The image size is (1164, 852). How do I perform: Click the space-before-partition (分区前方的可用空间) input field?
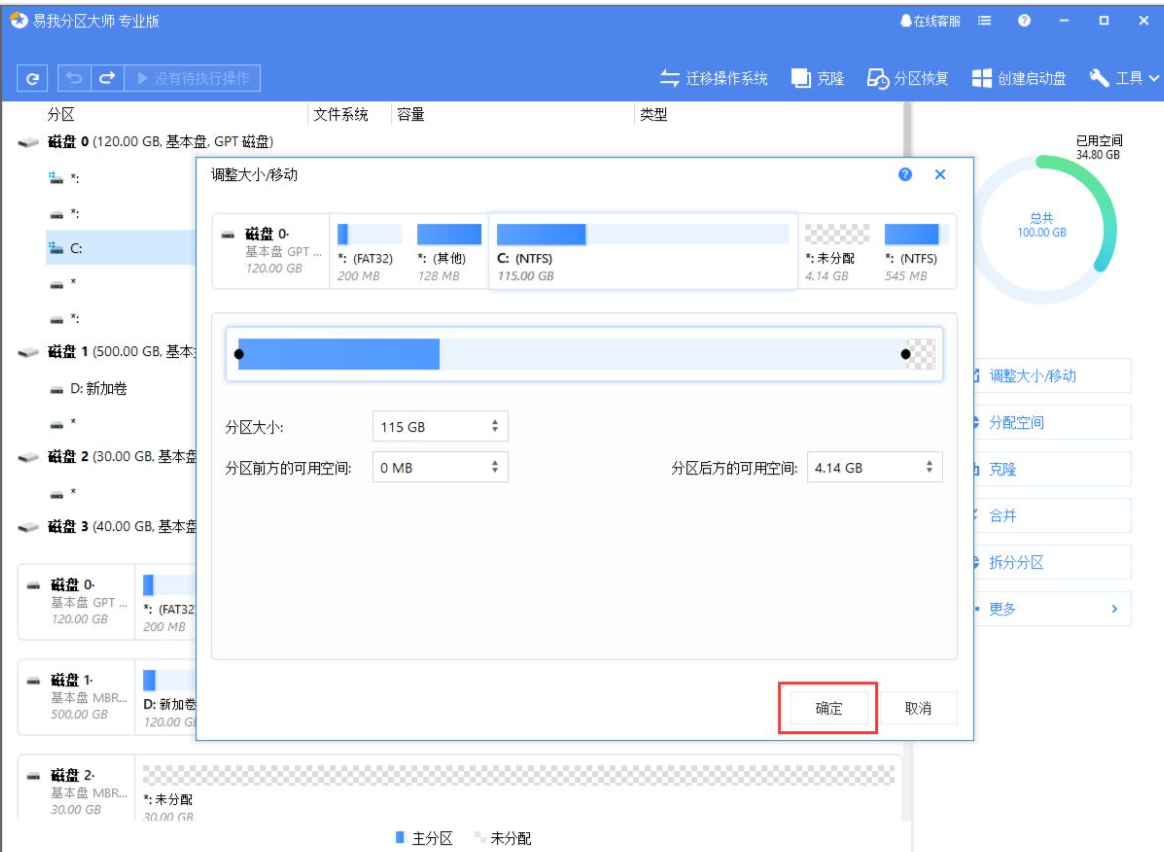click(430, 467)
